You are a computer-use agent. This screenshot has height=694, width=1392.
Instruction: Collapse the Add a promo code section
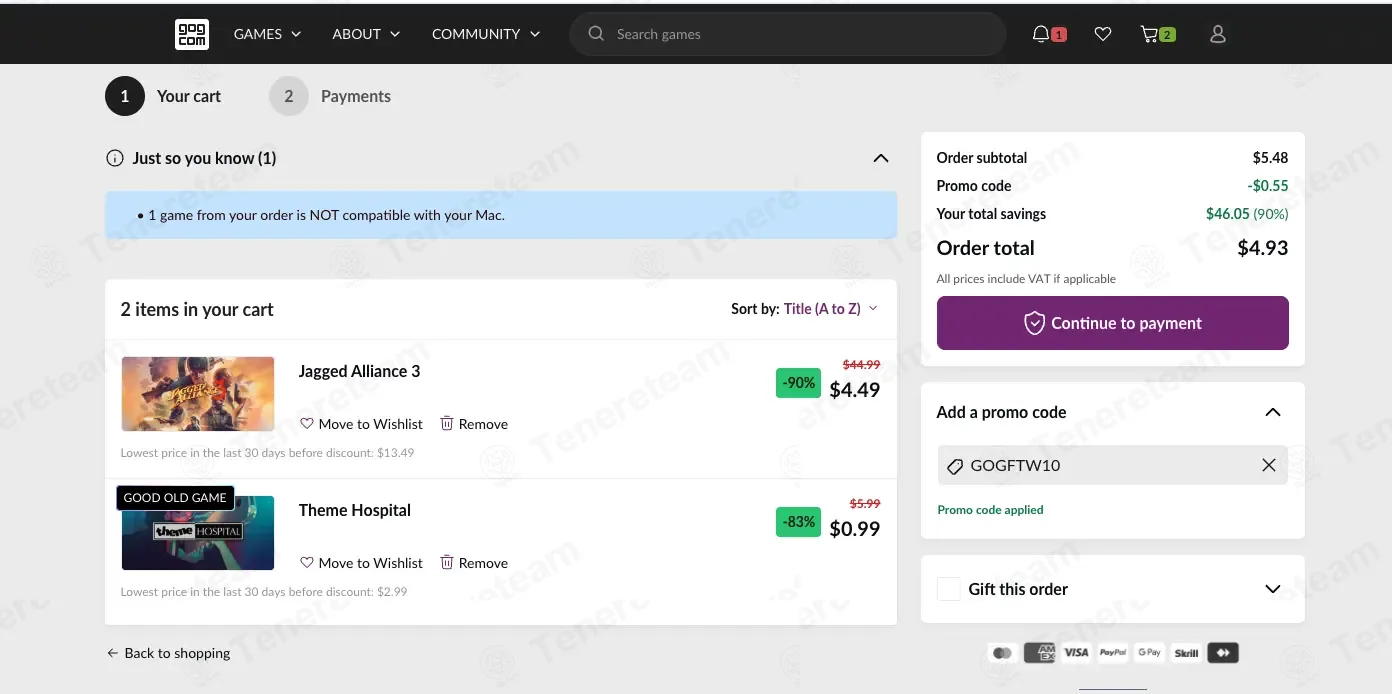click(1273, 412)
